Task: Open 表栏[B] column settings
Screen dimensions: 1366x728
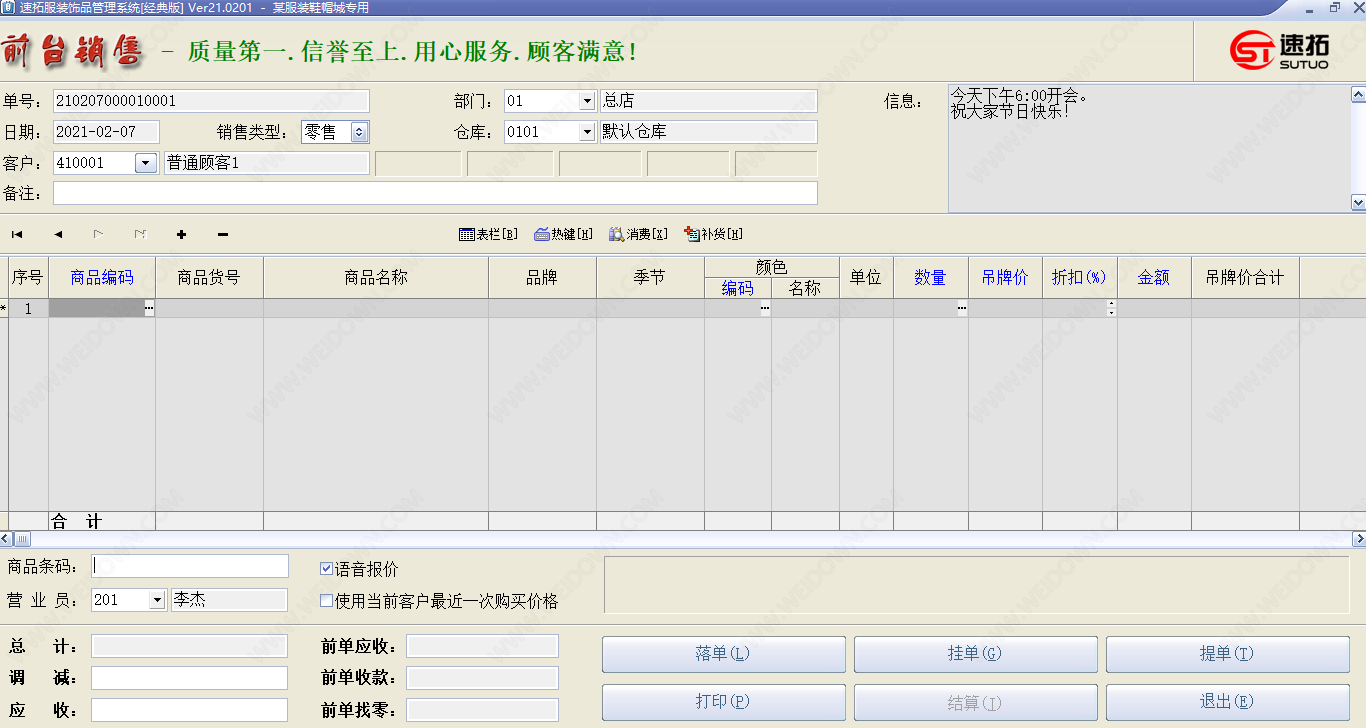Action: click(488, 235)
